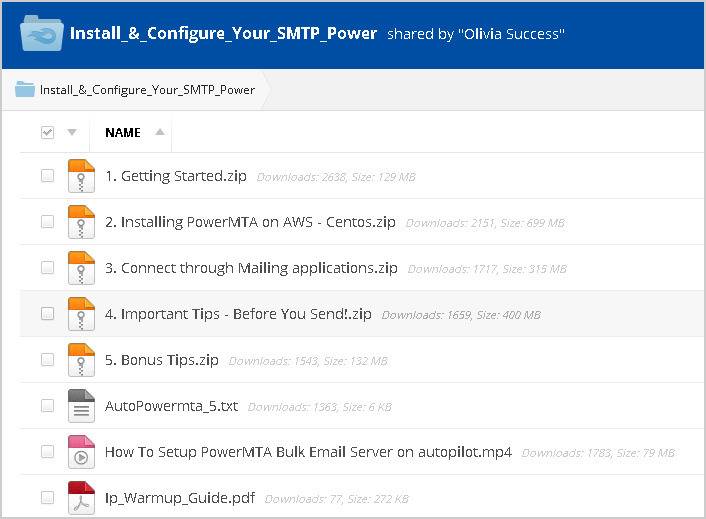706x519 pixels.
Task: Check the box for Ip_Warmup_Guide.pdf
Action: tap(47, 497)
